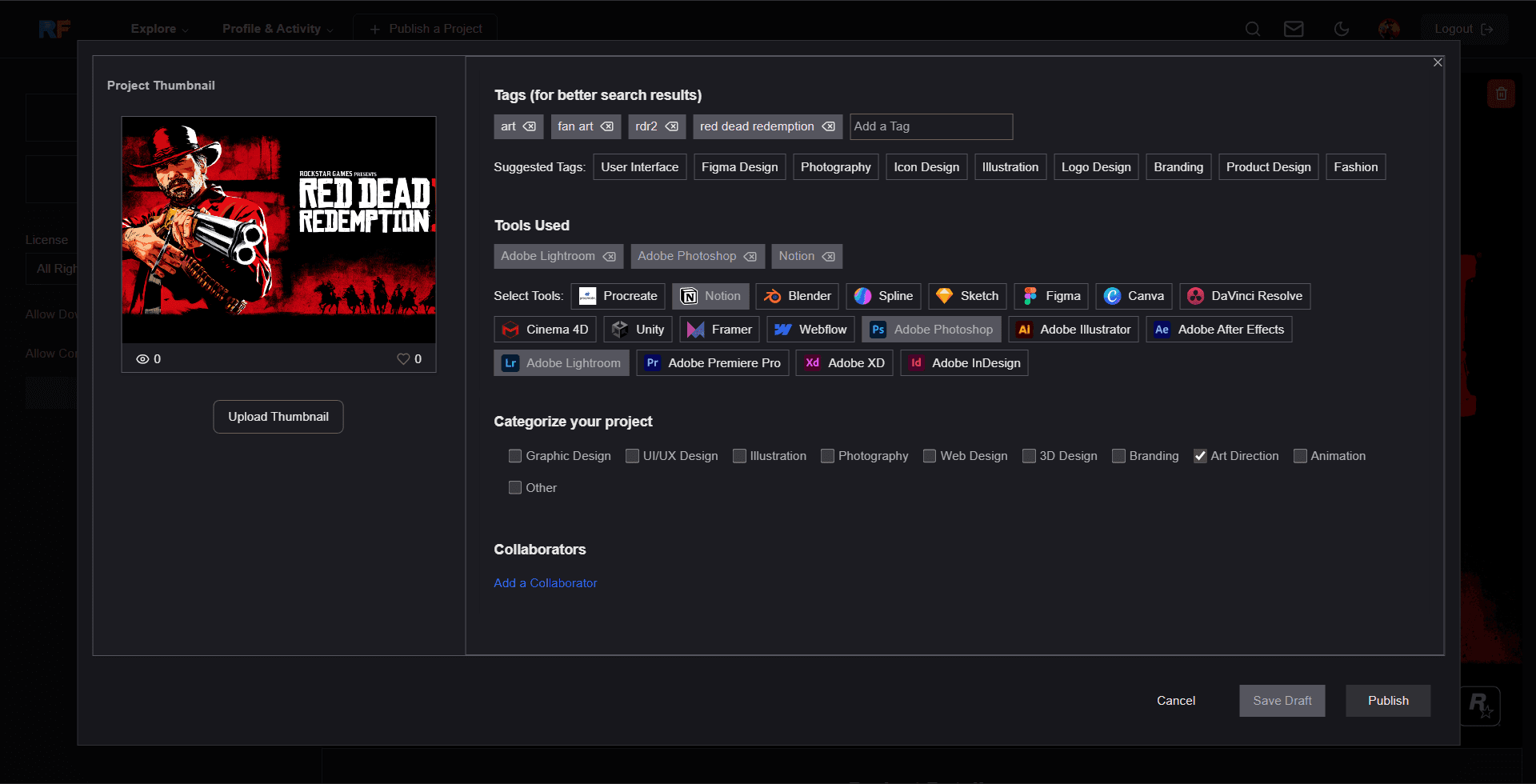Click the red delete trash icon

[x=1502, y=94]
